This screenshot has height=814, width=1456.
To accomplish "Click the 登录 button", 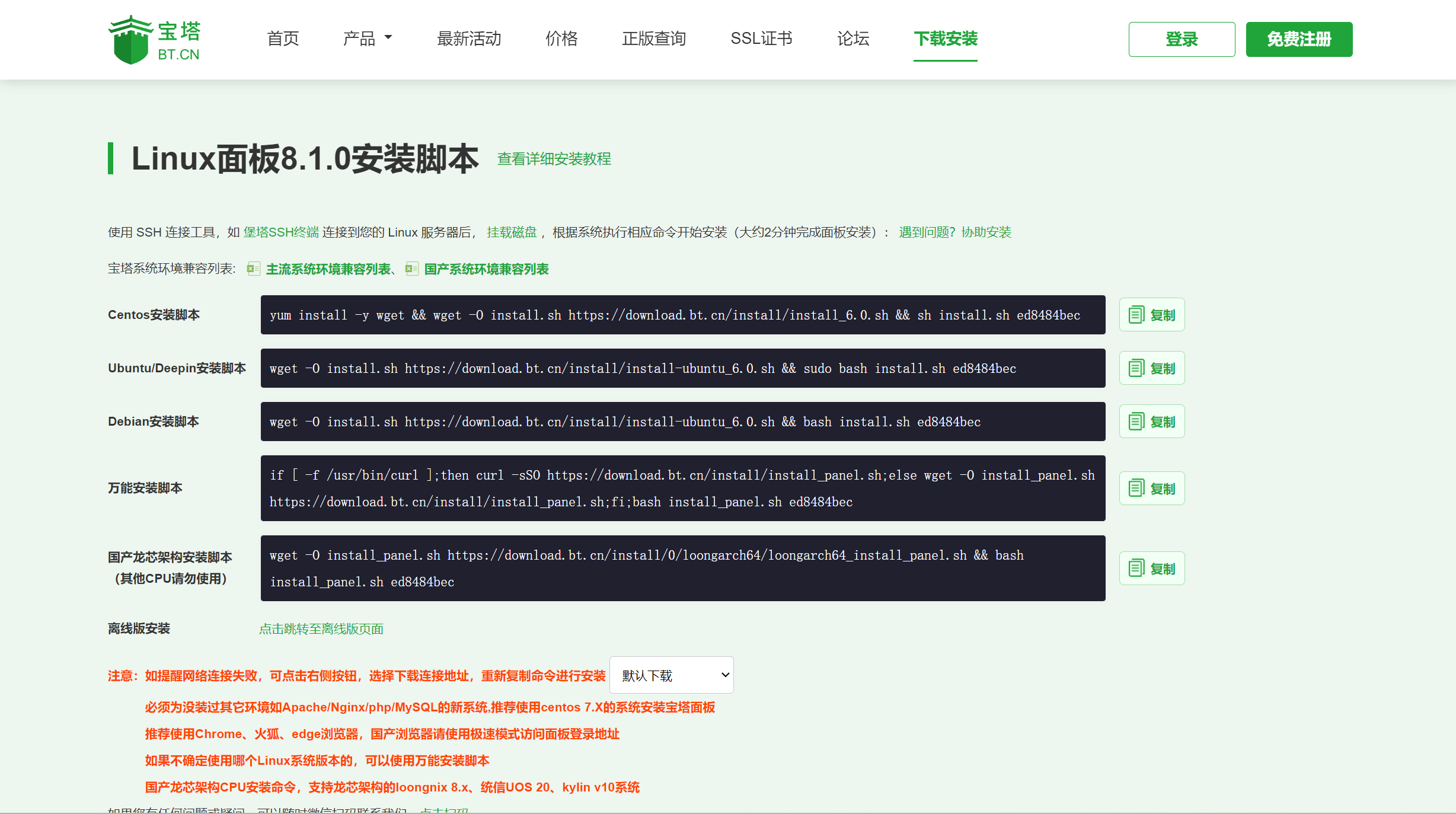I will pos(1182,39).
